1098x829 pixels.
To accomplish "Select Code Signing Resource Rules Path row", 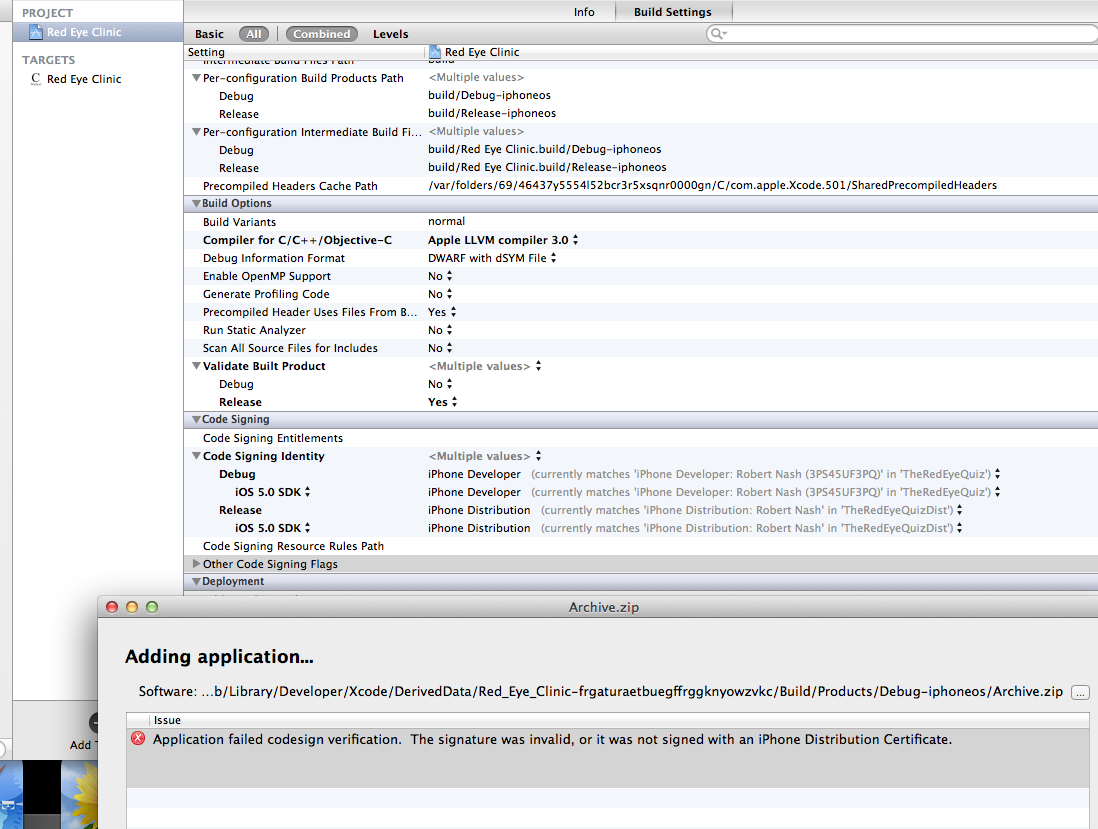I will (641, 546).
